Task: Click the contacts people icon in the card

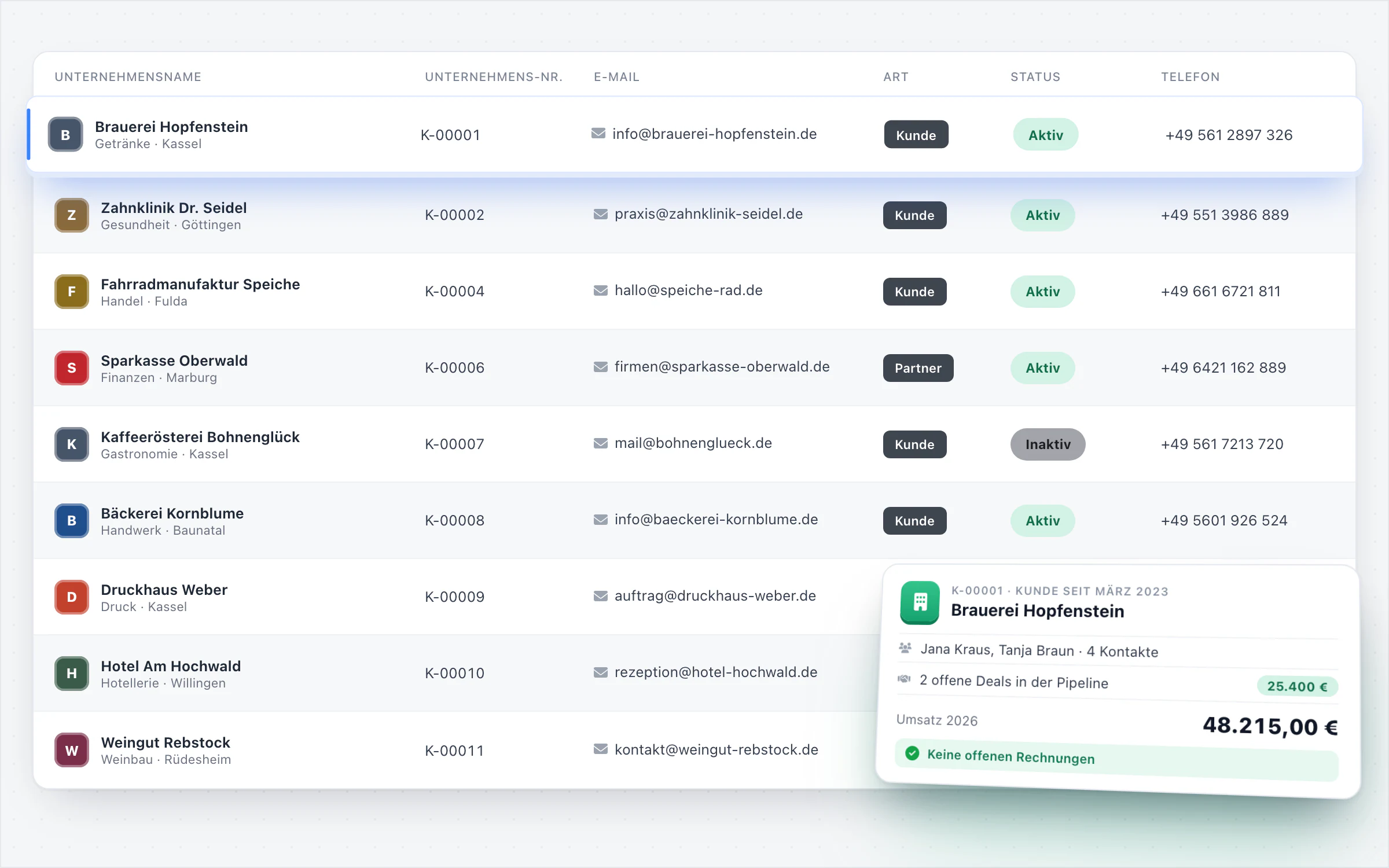Action: (905, 648)
